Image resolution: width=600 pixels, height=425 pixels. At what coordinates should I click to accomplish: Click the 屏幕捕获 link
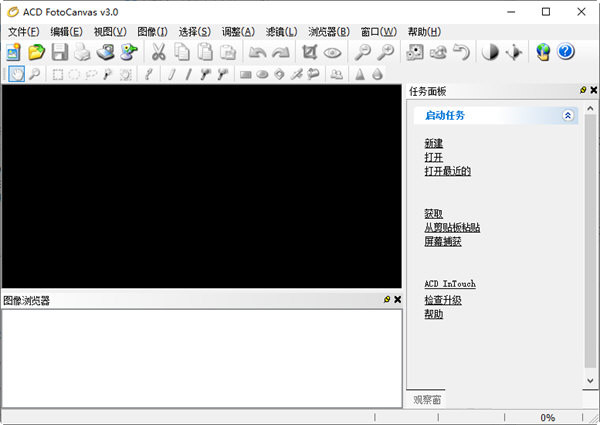[x=443, y=241]
